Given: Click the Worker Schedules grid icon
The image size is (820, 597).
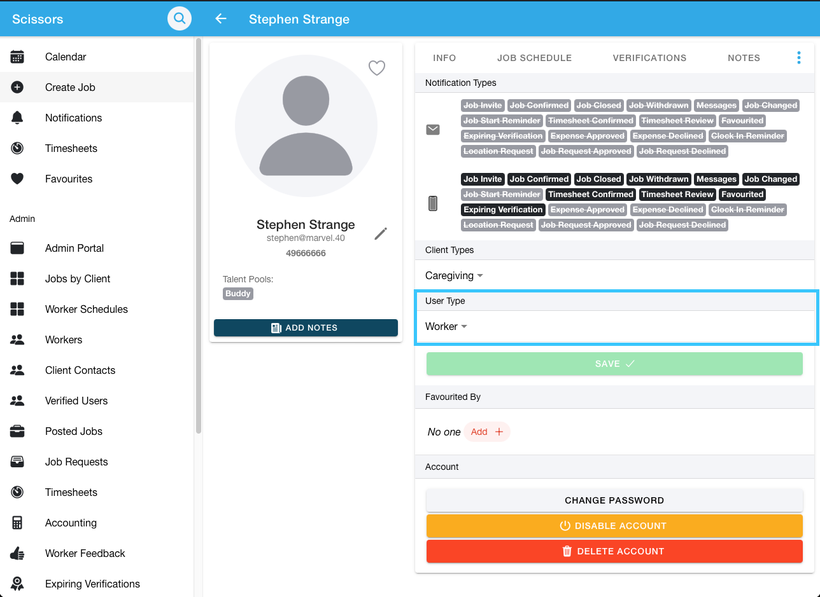Looking at the screenshot, I should (x=17, y=309).
